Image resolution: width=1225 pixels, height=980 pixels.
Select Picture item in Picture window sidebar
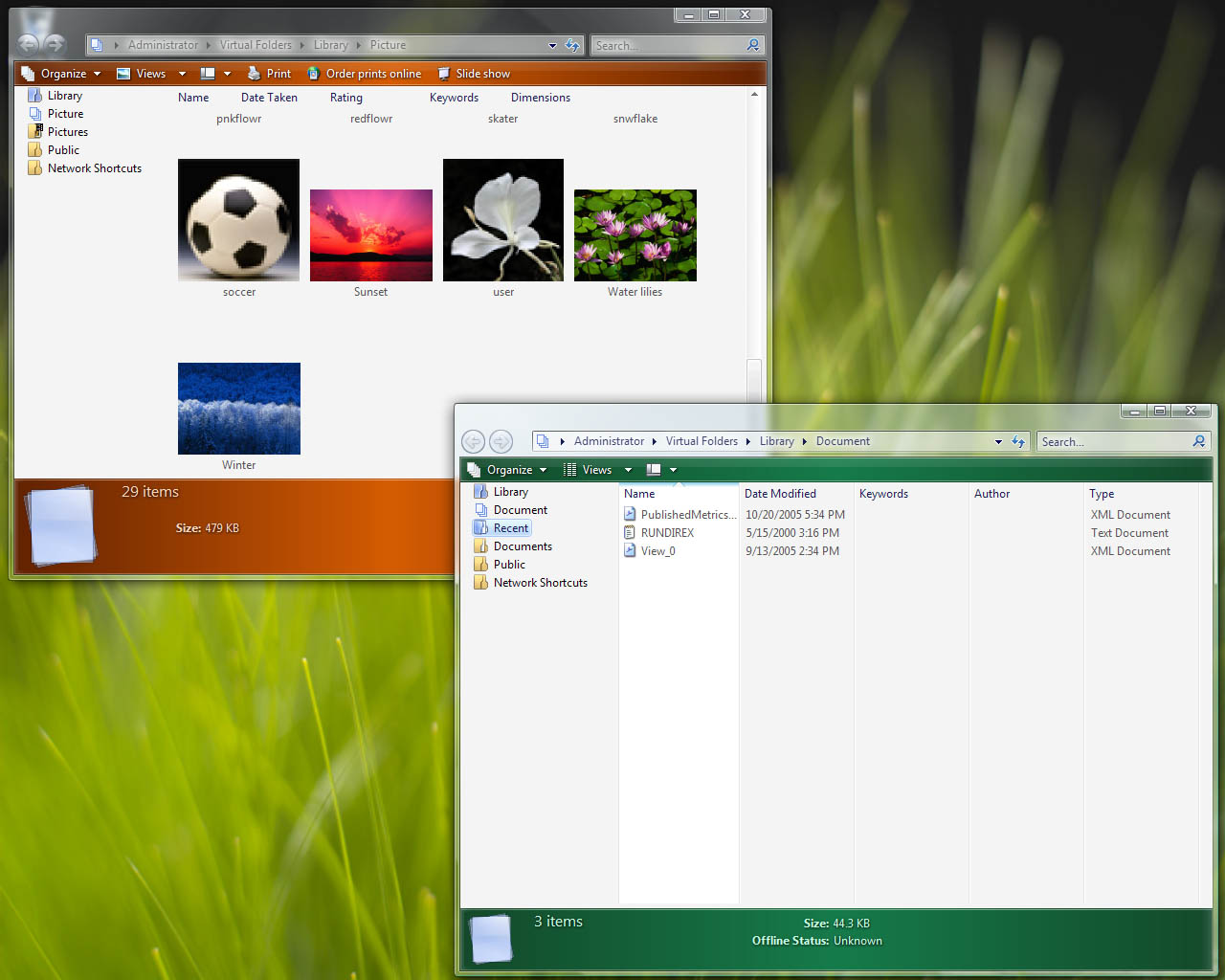coord(56,114)
